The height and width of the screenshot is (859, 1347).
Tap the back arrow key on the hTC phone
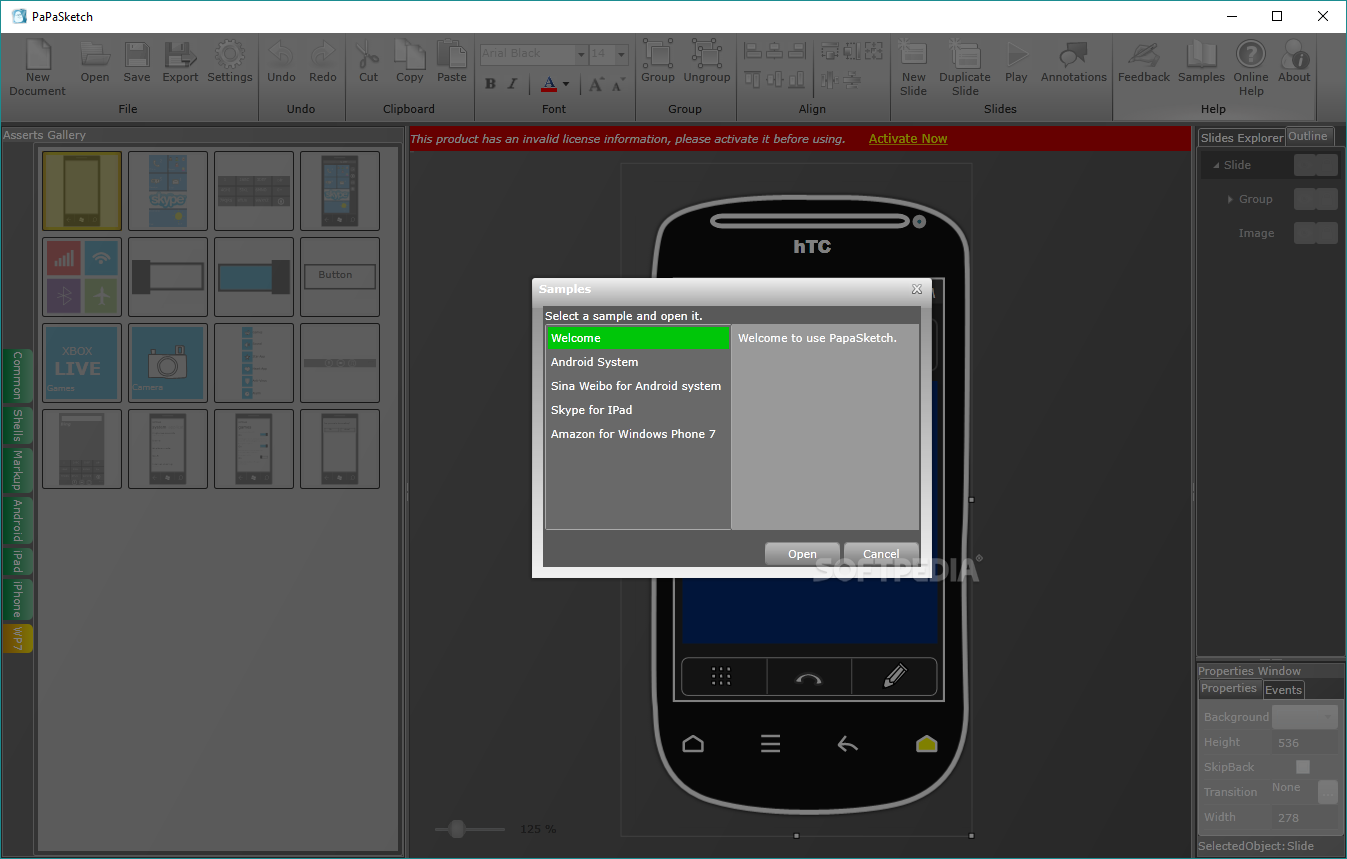click(848, 744)
